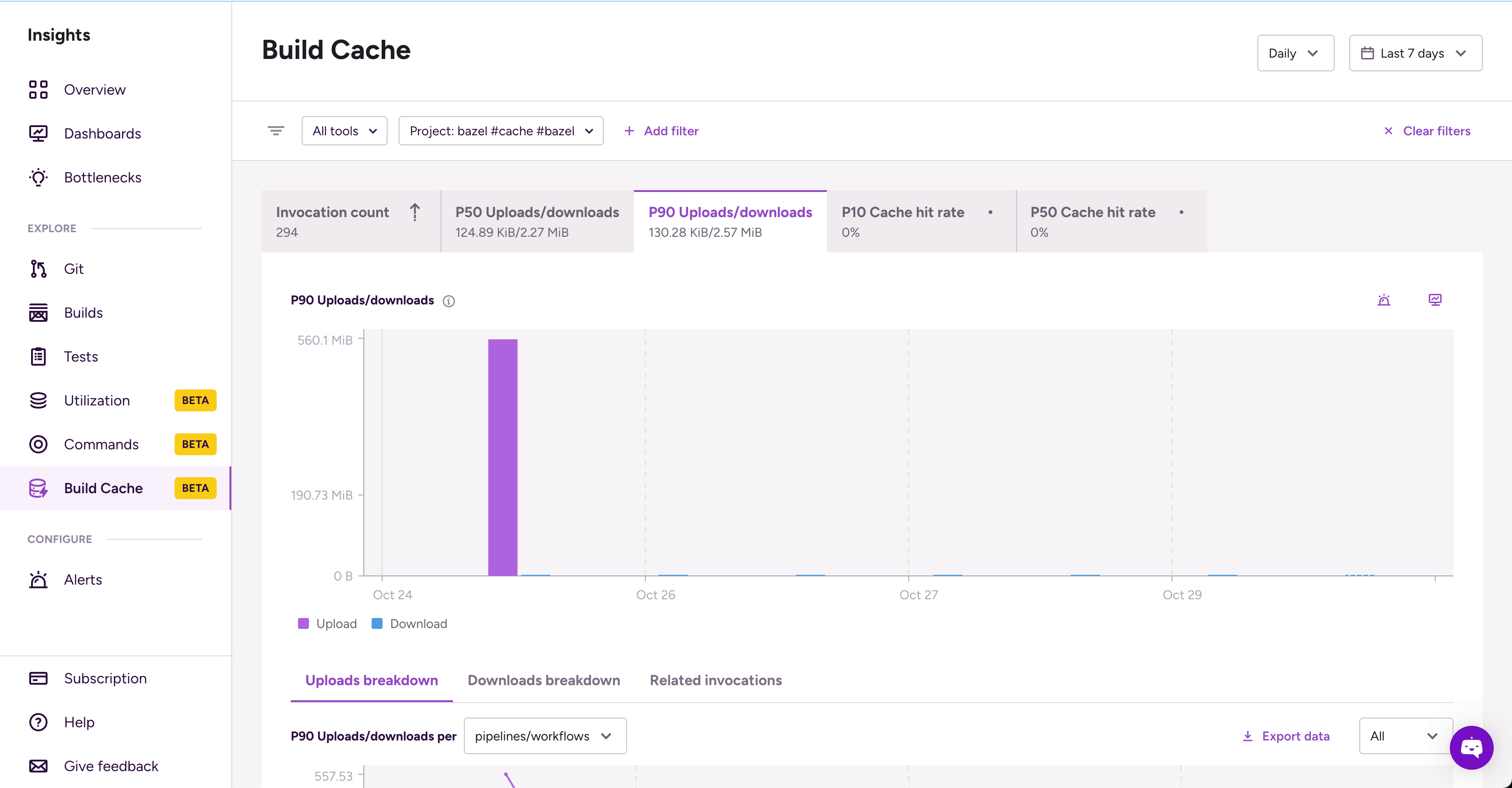The height and width of the screenshot is (788, 1512).
Task: Open the Last 7 days date range
Action: (x=1415, y=53)
